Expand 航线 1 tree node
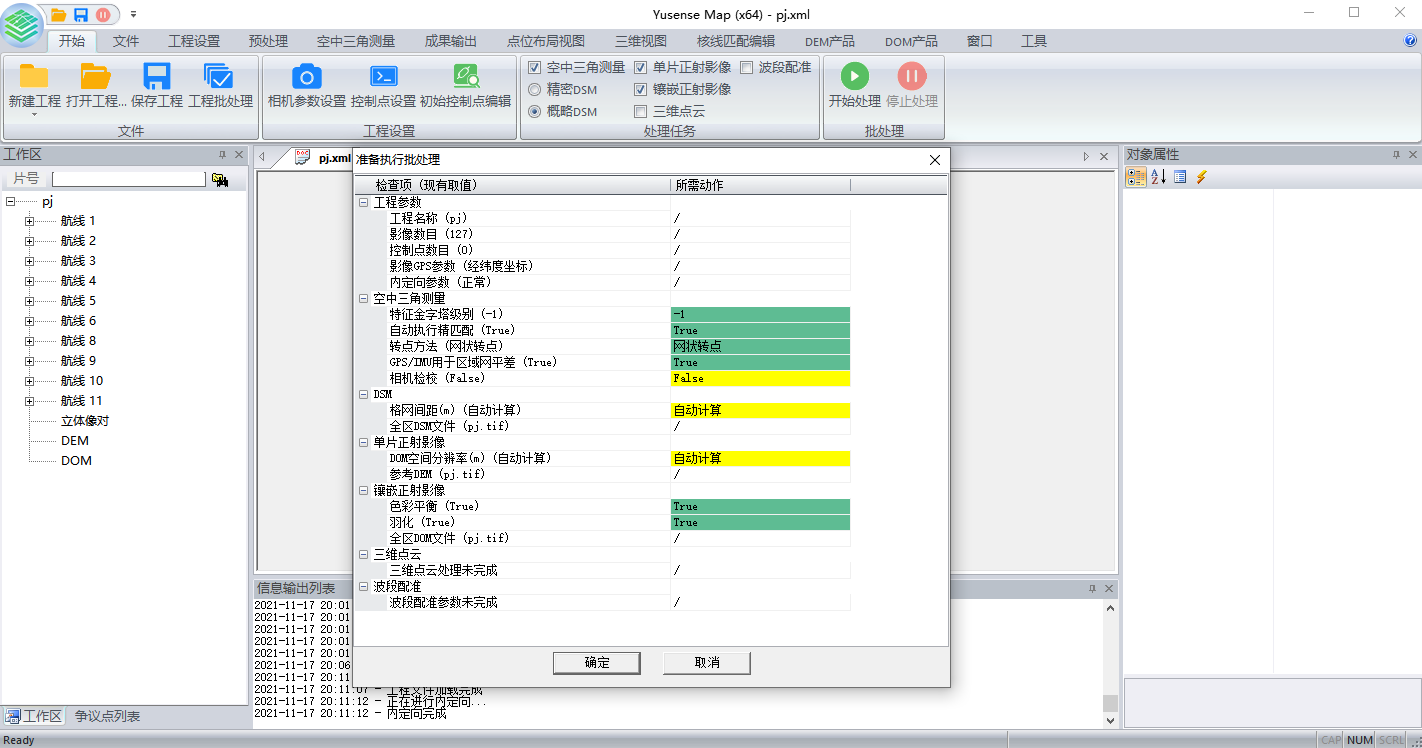This screenshot has height=748, width=1422. (29, 221)
